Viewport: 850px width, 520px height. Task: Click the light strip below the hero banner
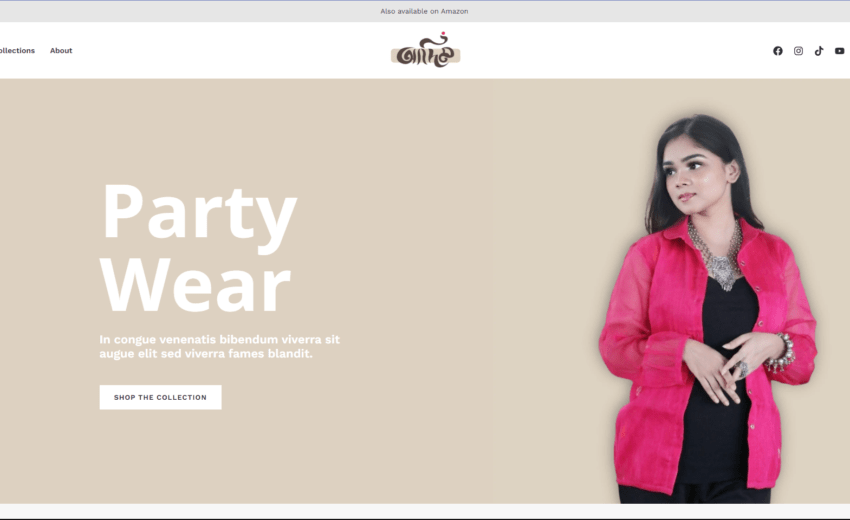tap(425, 510)
